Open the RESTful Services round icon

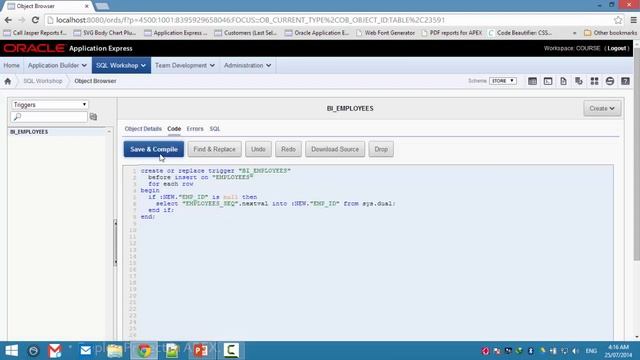[x=610, y=81]
